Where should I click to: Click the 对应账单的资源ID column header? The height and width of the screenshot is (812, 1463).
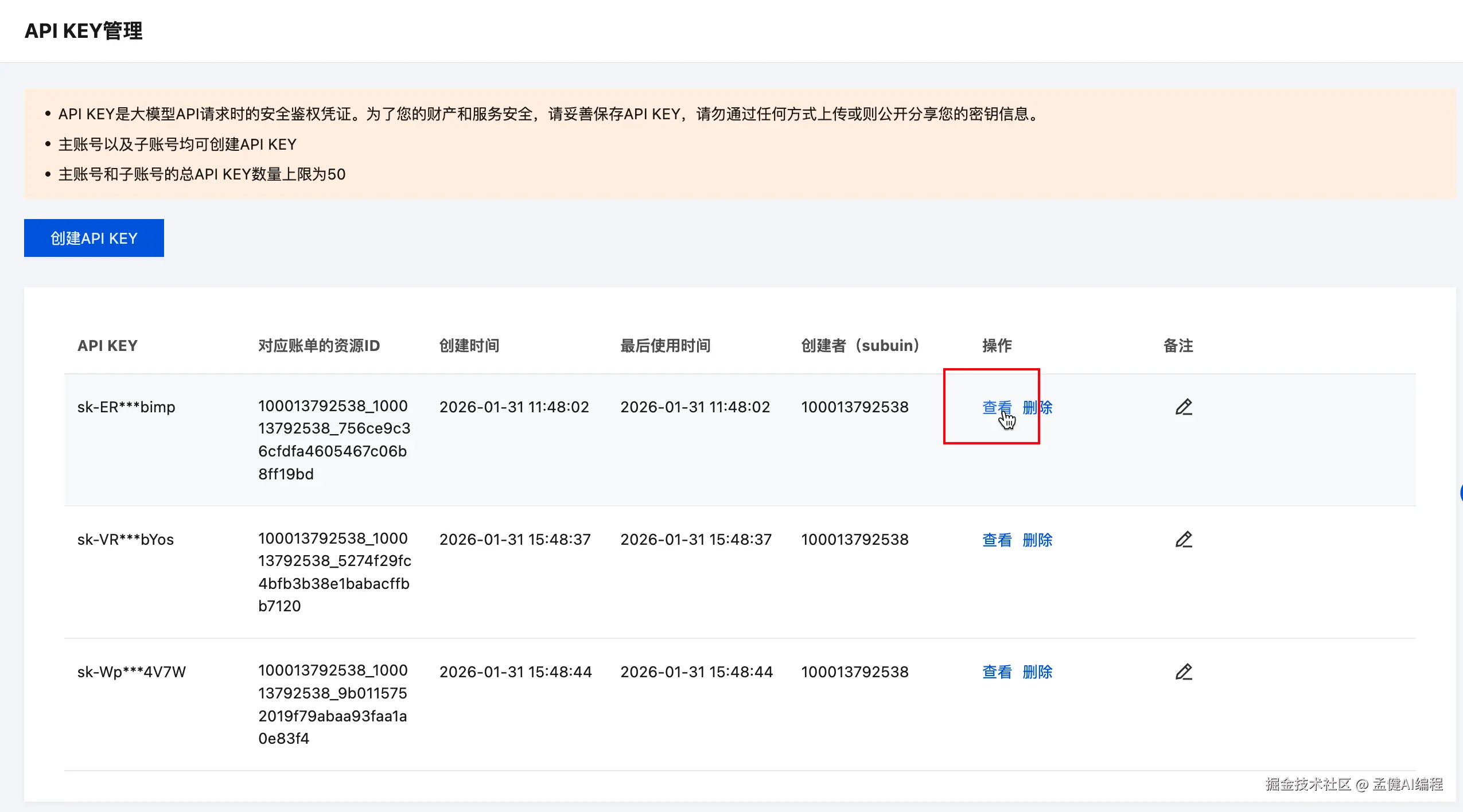(318, 346)
